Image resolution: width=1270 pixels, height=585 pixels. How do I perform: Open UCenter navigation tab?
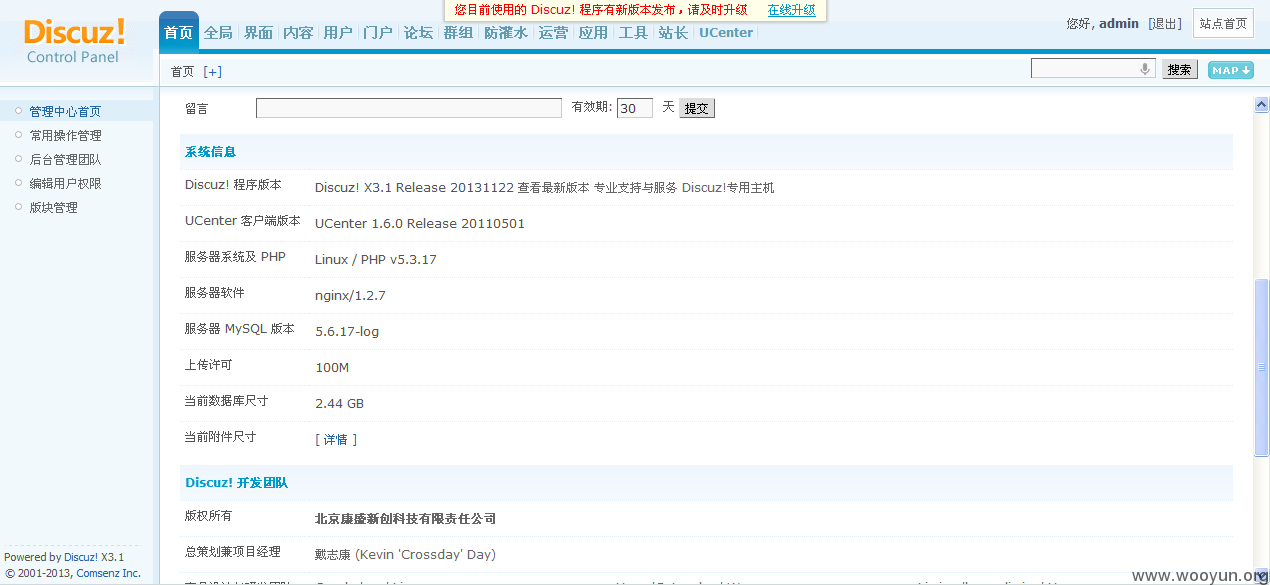point(726,32)
